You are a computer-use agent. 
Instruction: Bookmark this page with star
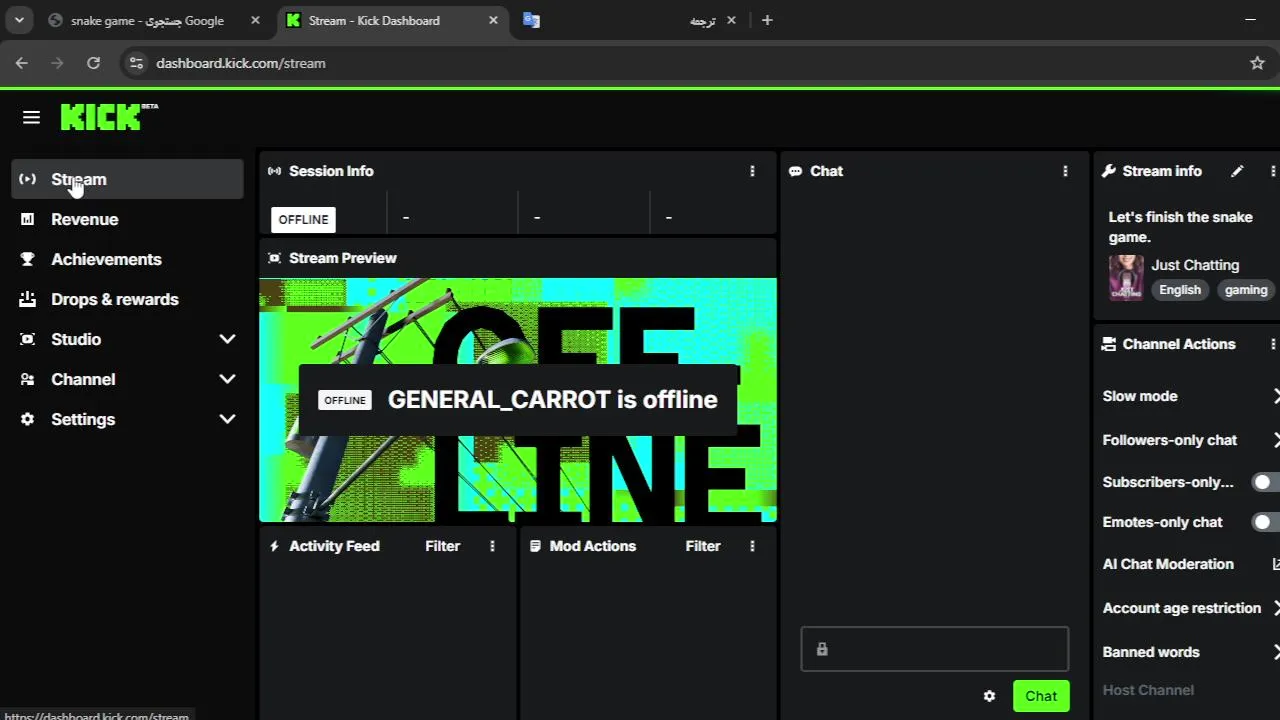(x=1257, y=63)
